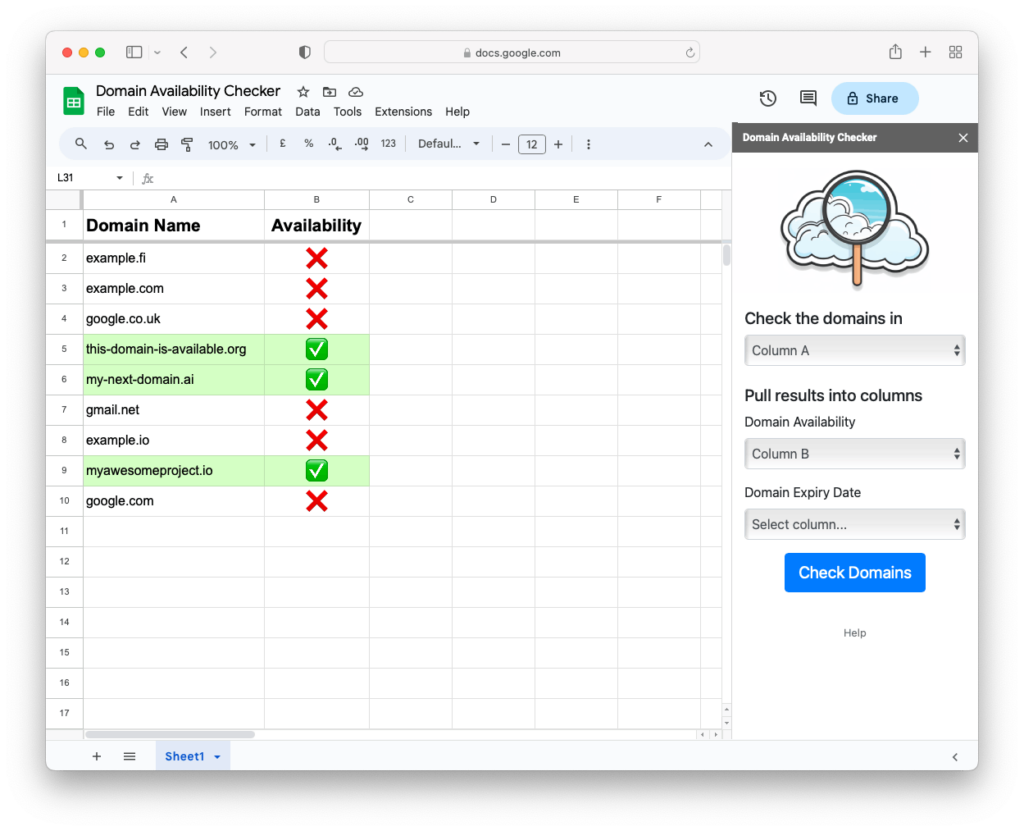
Task: Decrease decimal places
Action: pyautogui.click(x=335, y=144)
